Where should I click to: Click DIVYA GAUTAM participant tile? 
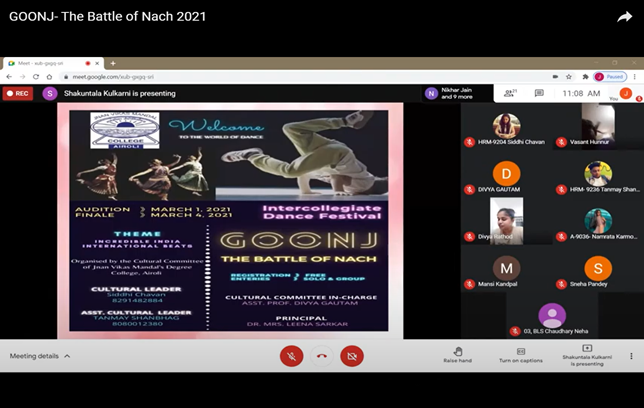click(506, 174)
